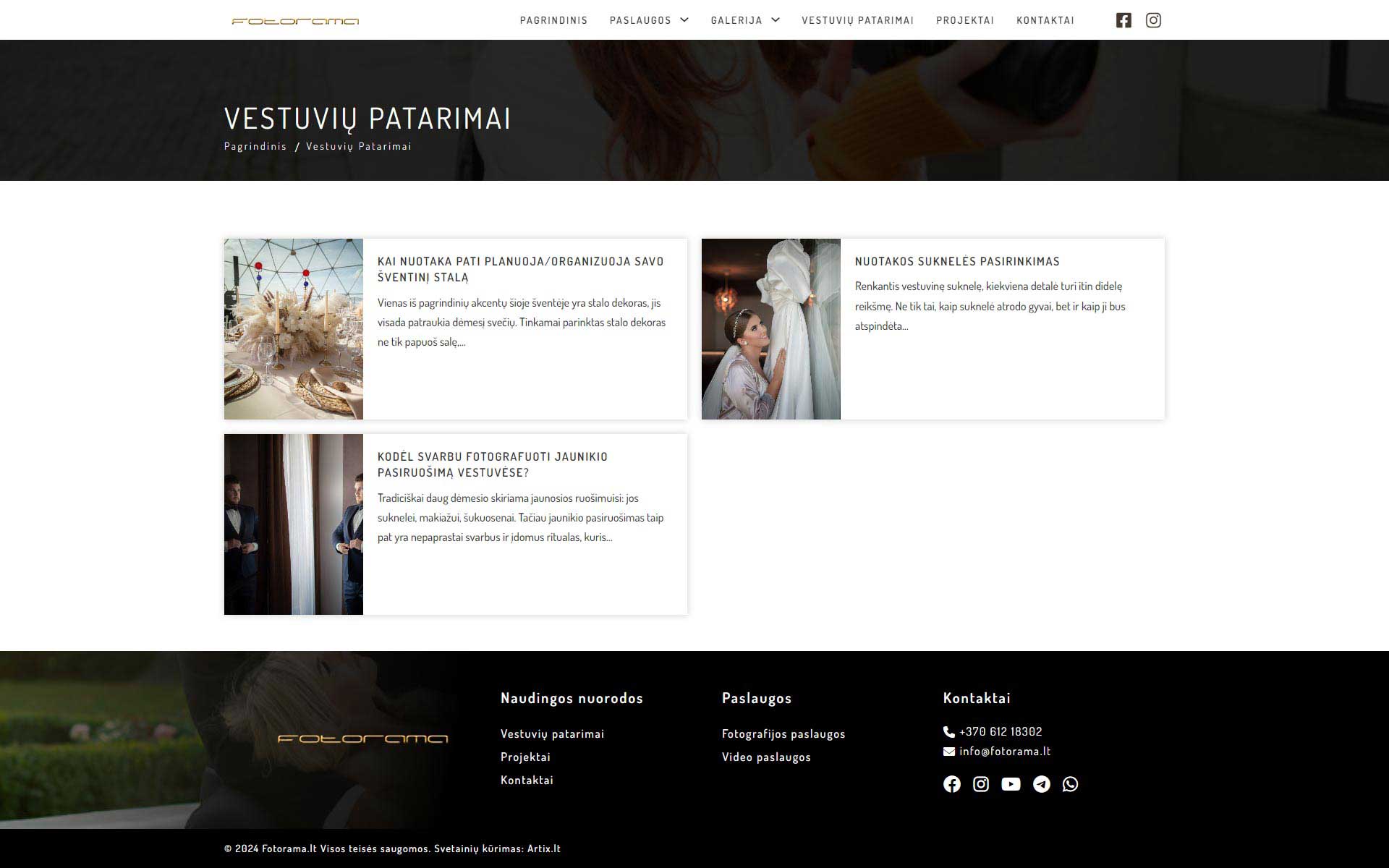Click the footer Facebook icon

(952, 784)
